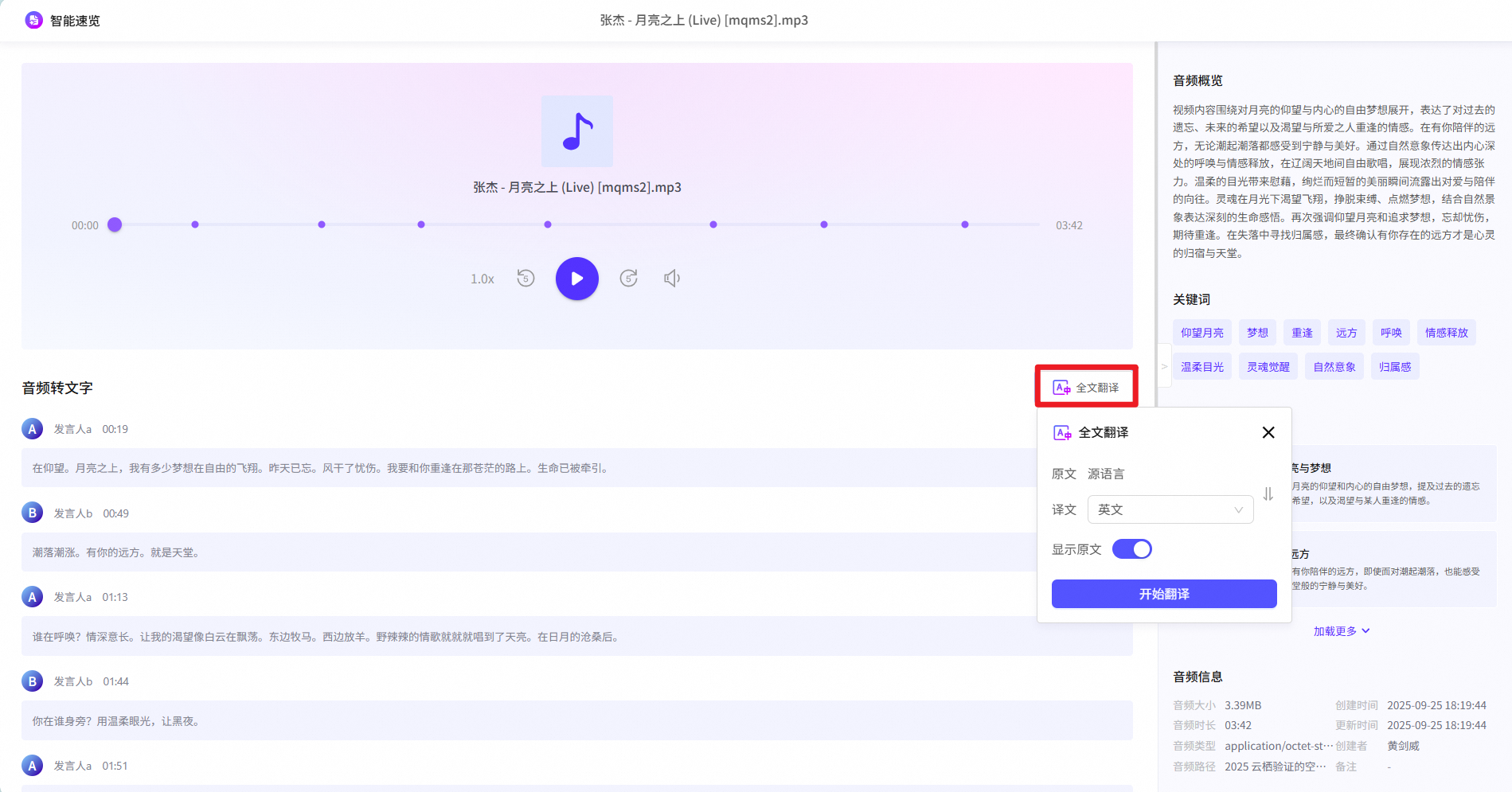Click the 3.39MB audio size value
Viewport: 1512px width, 792px height.
click(1243, 705)
